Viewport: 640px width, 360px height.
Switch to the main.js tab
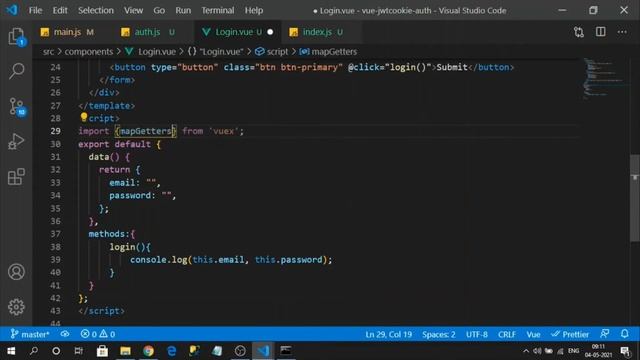tap(67, 32)
